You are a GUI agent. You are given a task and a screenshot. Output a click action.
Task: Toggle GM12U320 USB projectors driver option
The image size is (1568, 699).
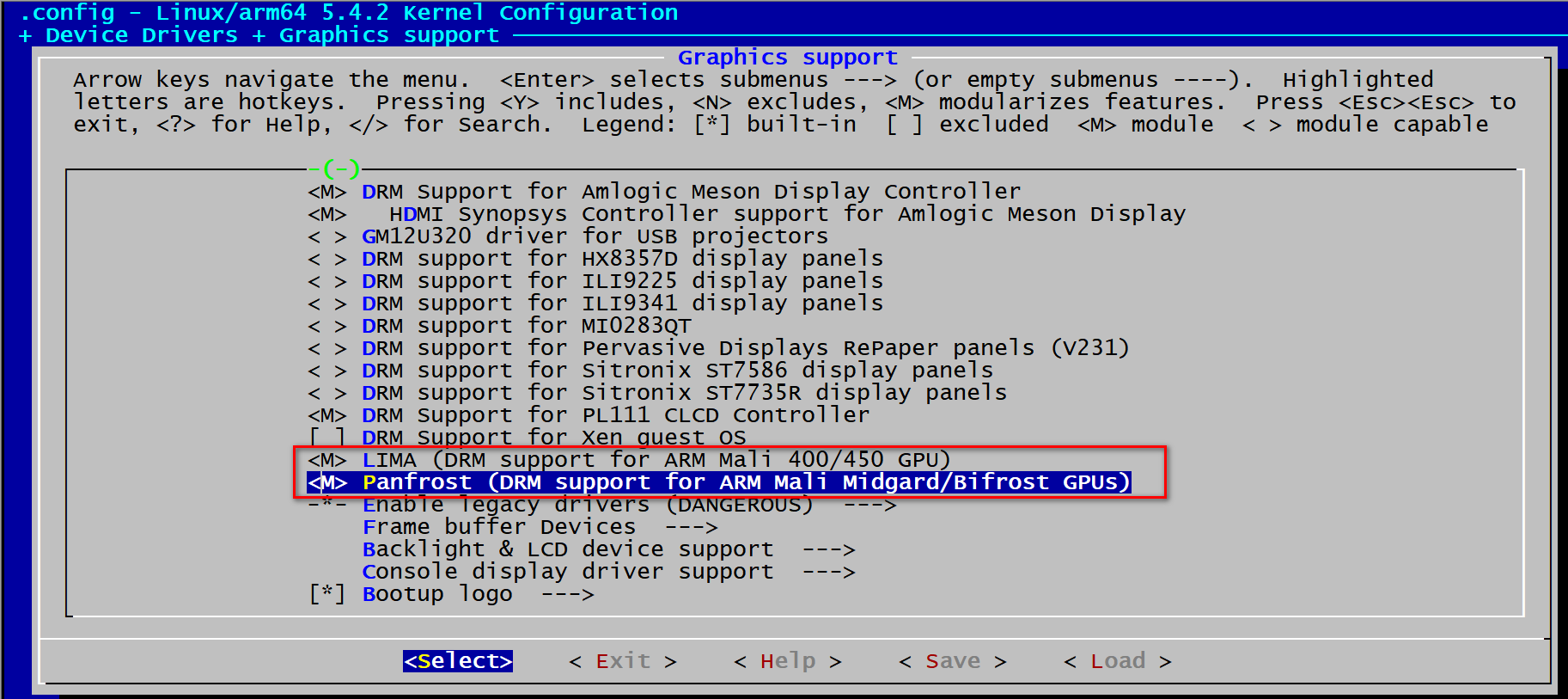tap(327, 236)
